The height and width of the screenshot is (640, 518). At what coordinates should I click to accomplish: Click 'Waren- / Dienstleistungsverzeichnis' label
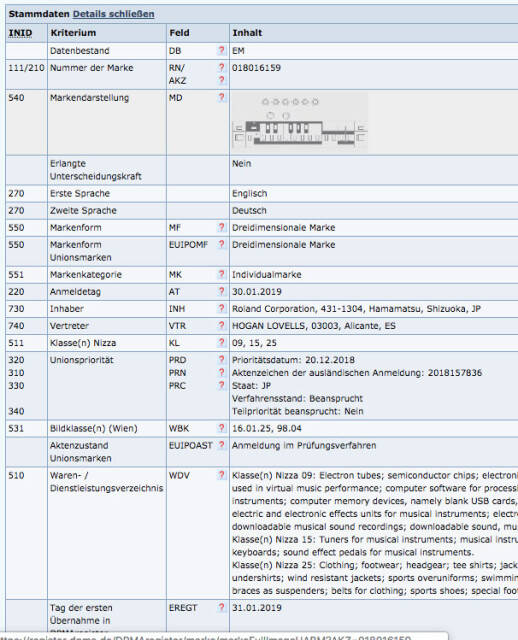tap(106, 482)
